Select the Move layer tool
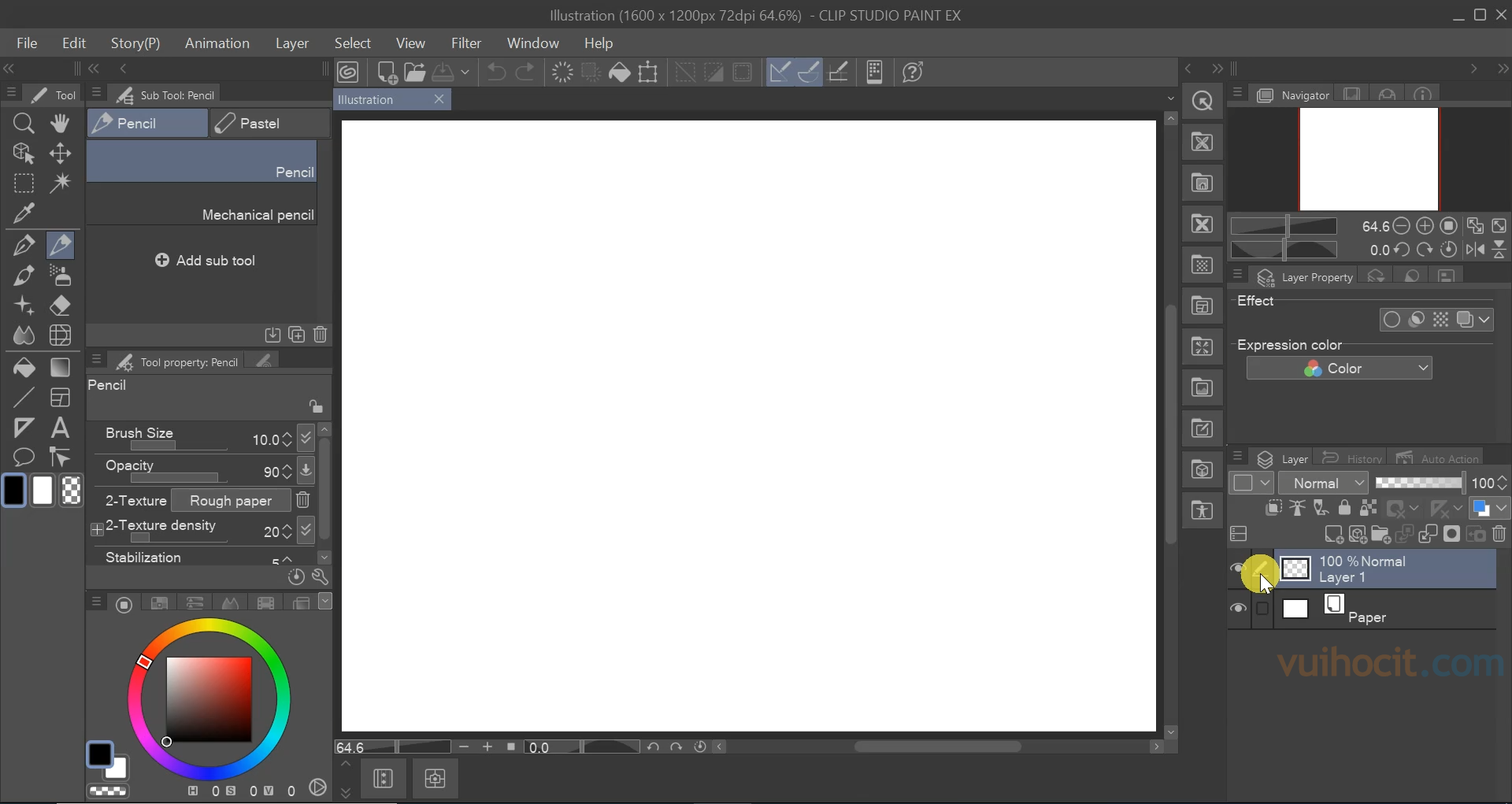Viewport: 1512px width, 804px height. pos(61,154)
